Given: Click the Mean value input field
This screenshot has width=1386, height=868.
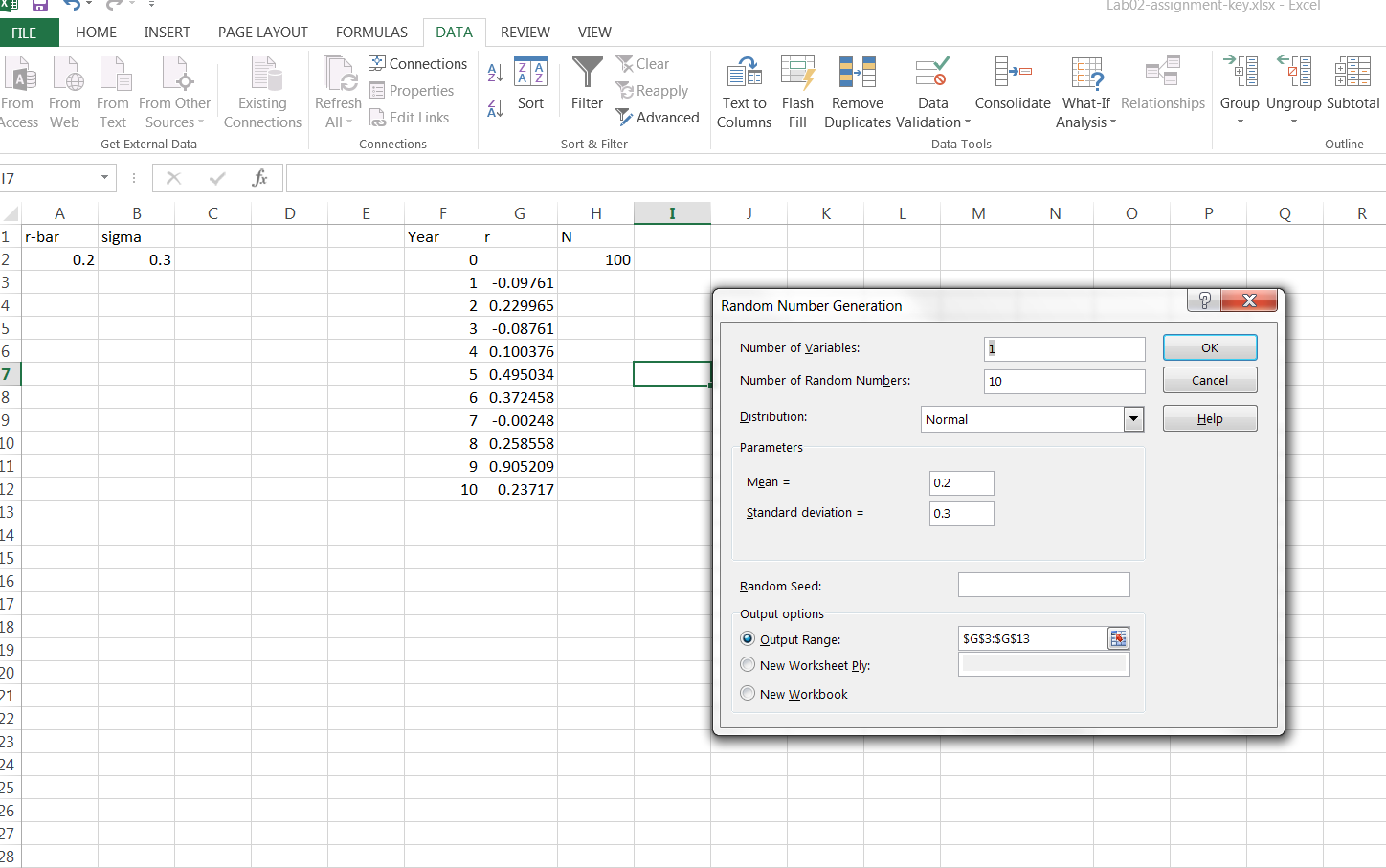Looking at the screenshot, I should (961, 482).
